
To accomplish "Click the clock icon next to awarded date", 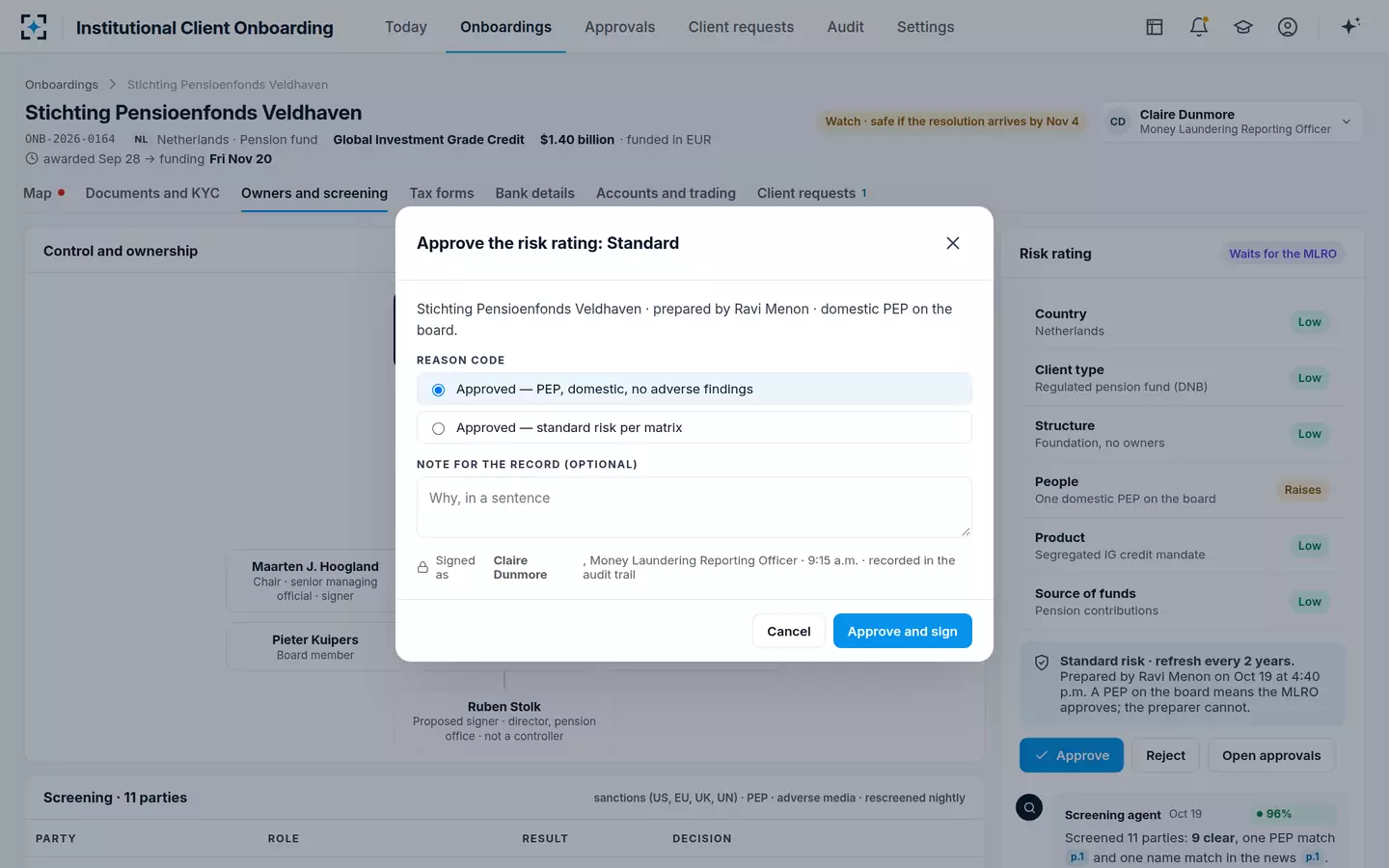I will [32, 158].
